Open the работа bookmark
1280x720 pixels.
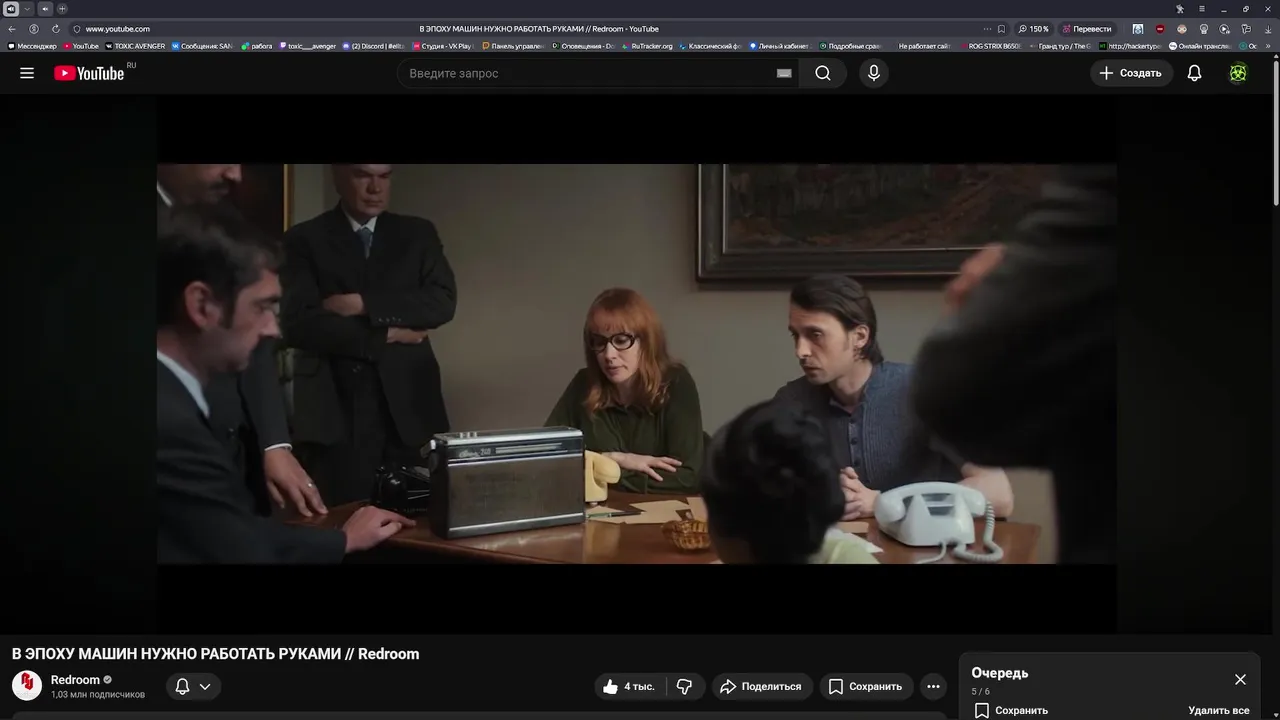coord(257,46)
